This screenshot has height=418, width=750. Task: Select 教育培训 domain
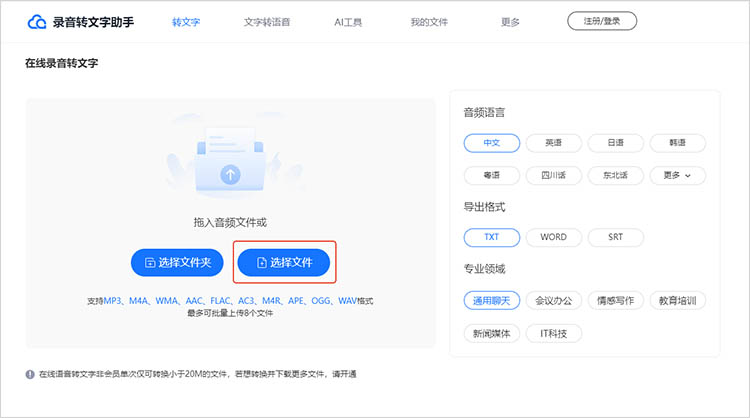pos(677,301)
